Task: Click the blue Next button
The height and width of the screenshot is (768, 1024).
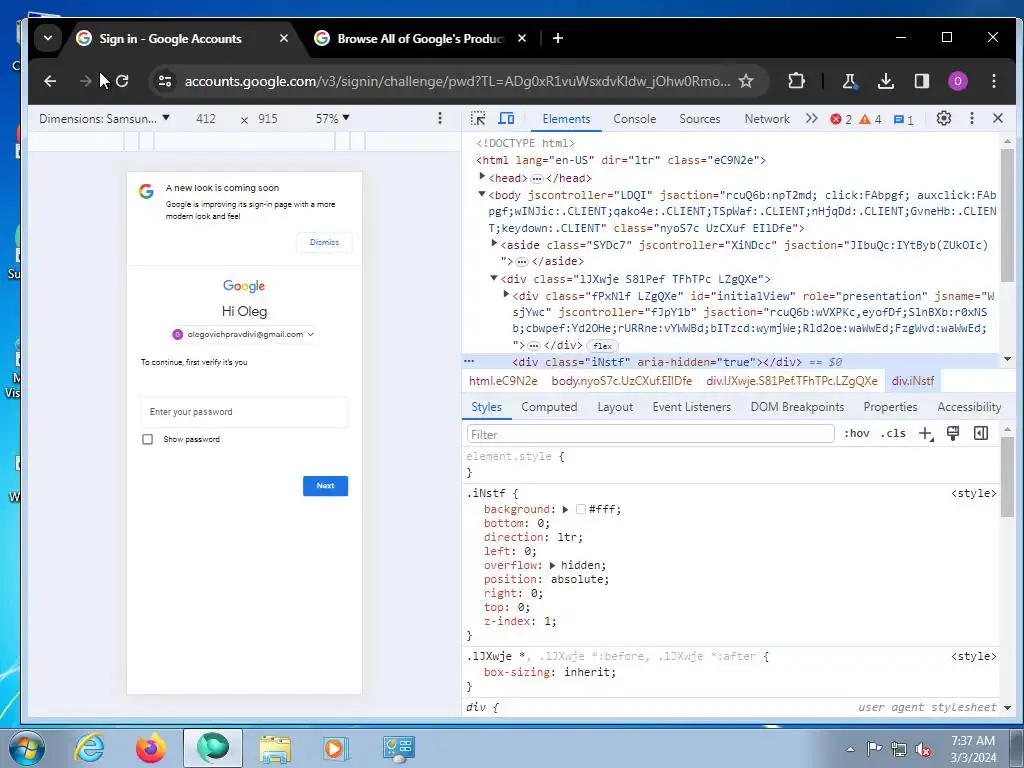Action: (325, 486)
